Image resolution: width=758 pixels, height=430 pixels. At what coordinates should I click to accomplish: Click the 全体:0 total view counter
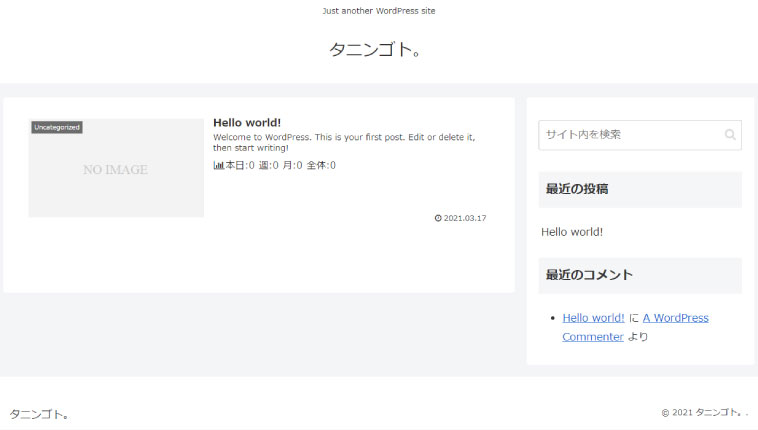point(321,166)
